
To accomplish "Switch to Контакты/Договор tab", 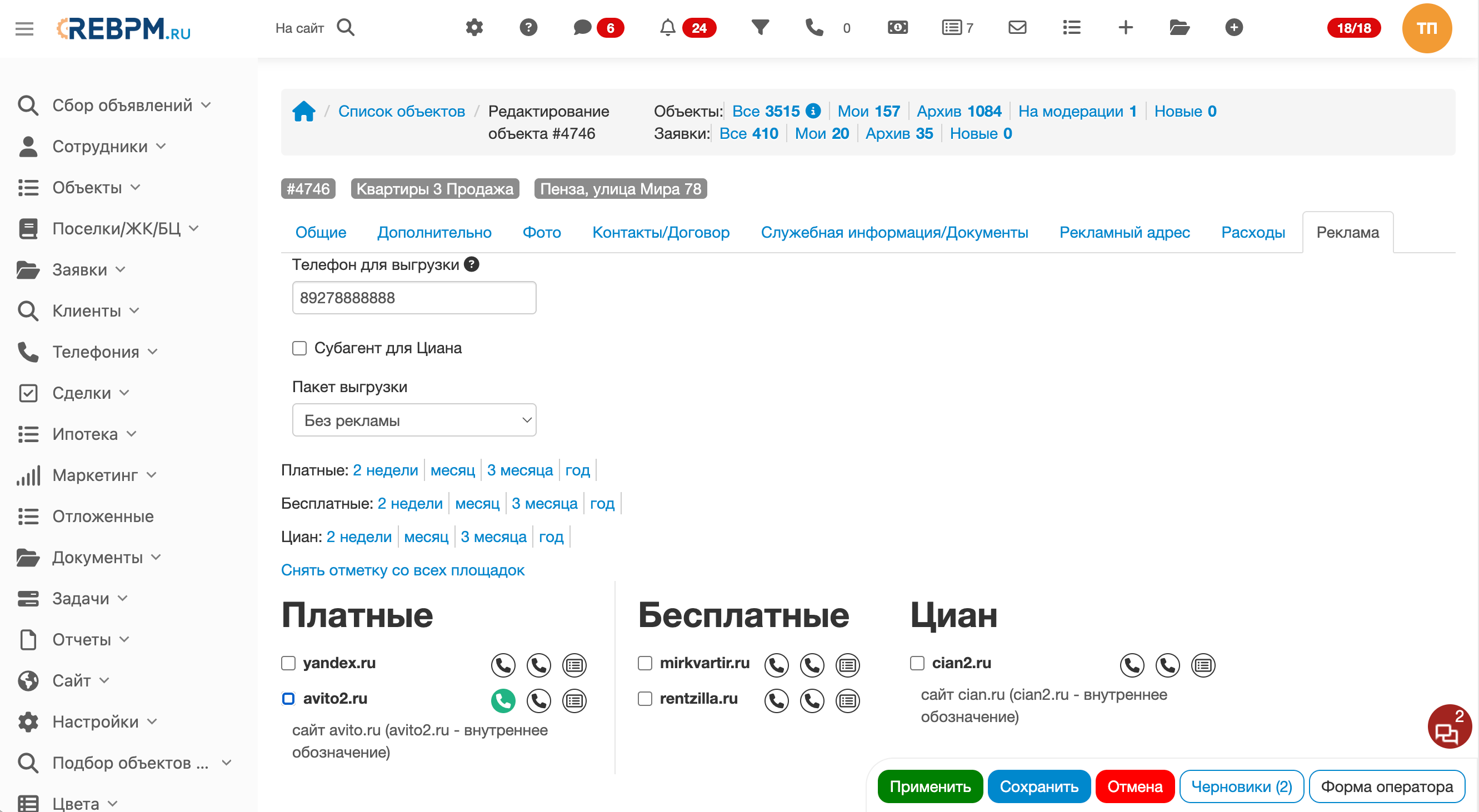I will (x=661, y=232).
